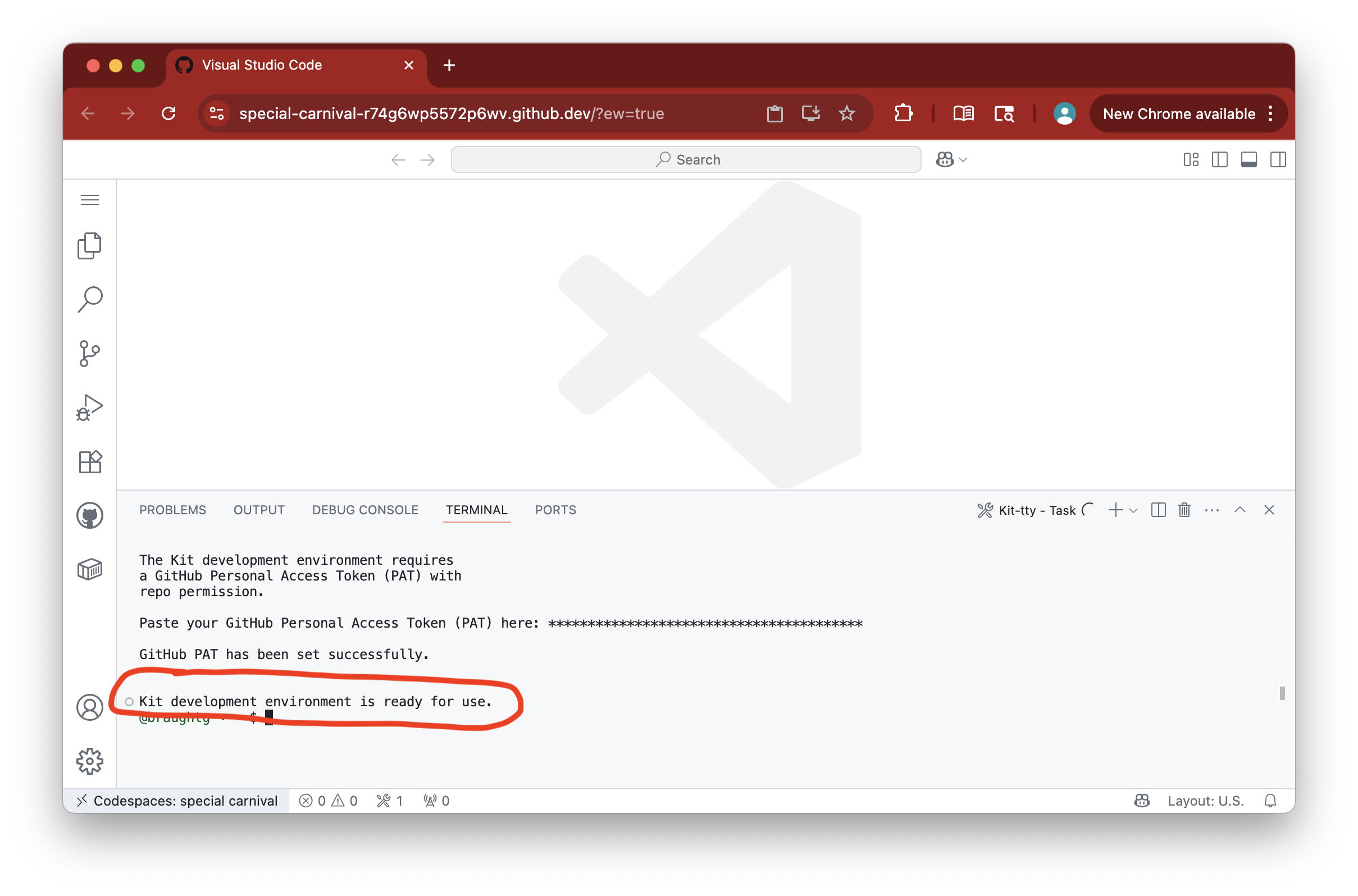
Task: Open Copilot status in status bar
Action: coord(1141,801)
